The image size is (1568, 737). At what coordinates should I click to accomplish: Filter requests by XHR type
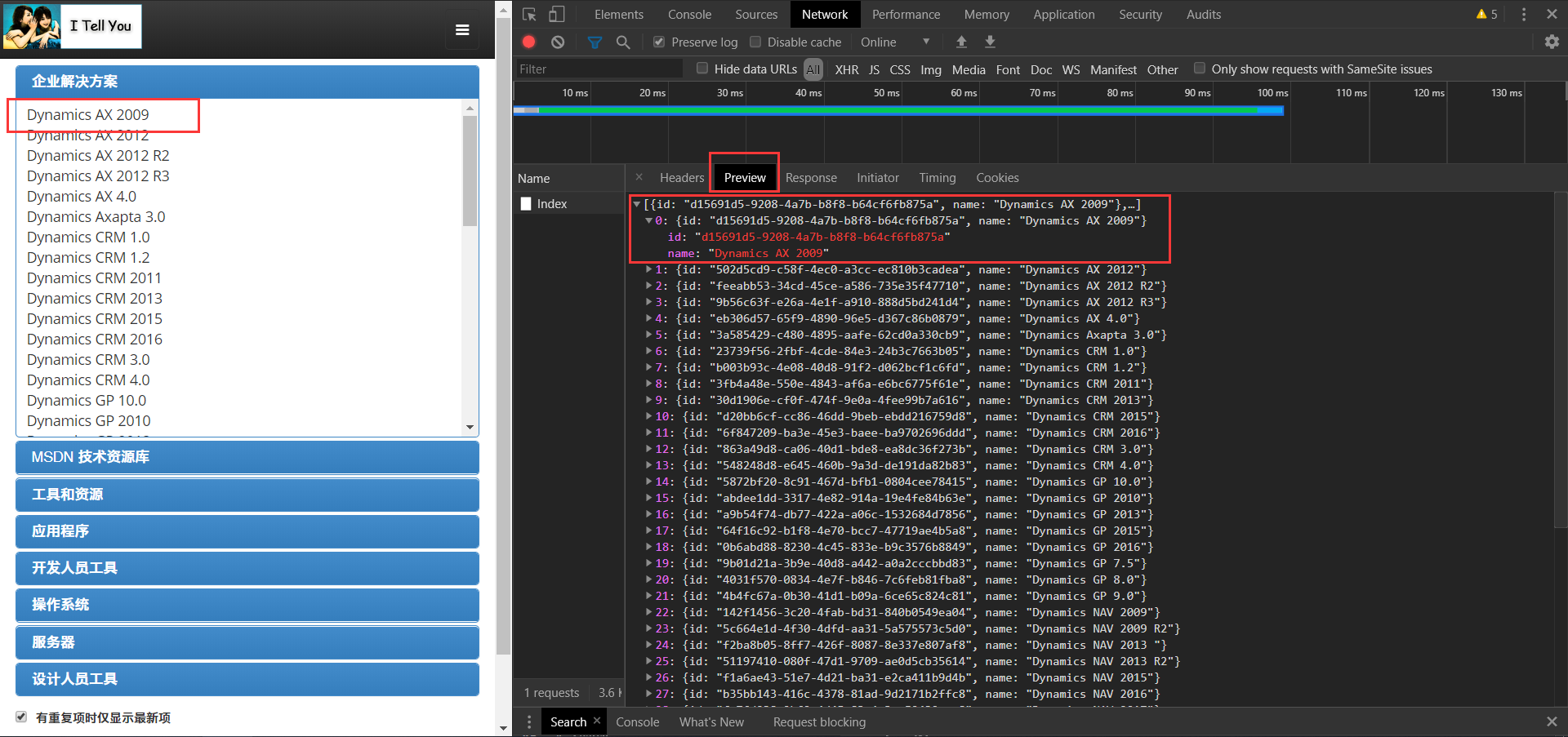847,69
